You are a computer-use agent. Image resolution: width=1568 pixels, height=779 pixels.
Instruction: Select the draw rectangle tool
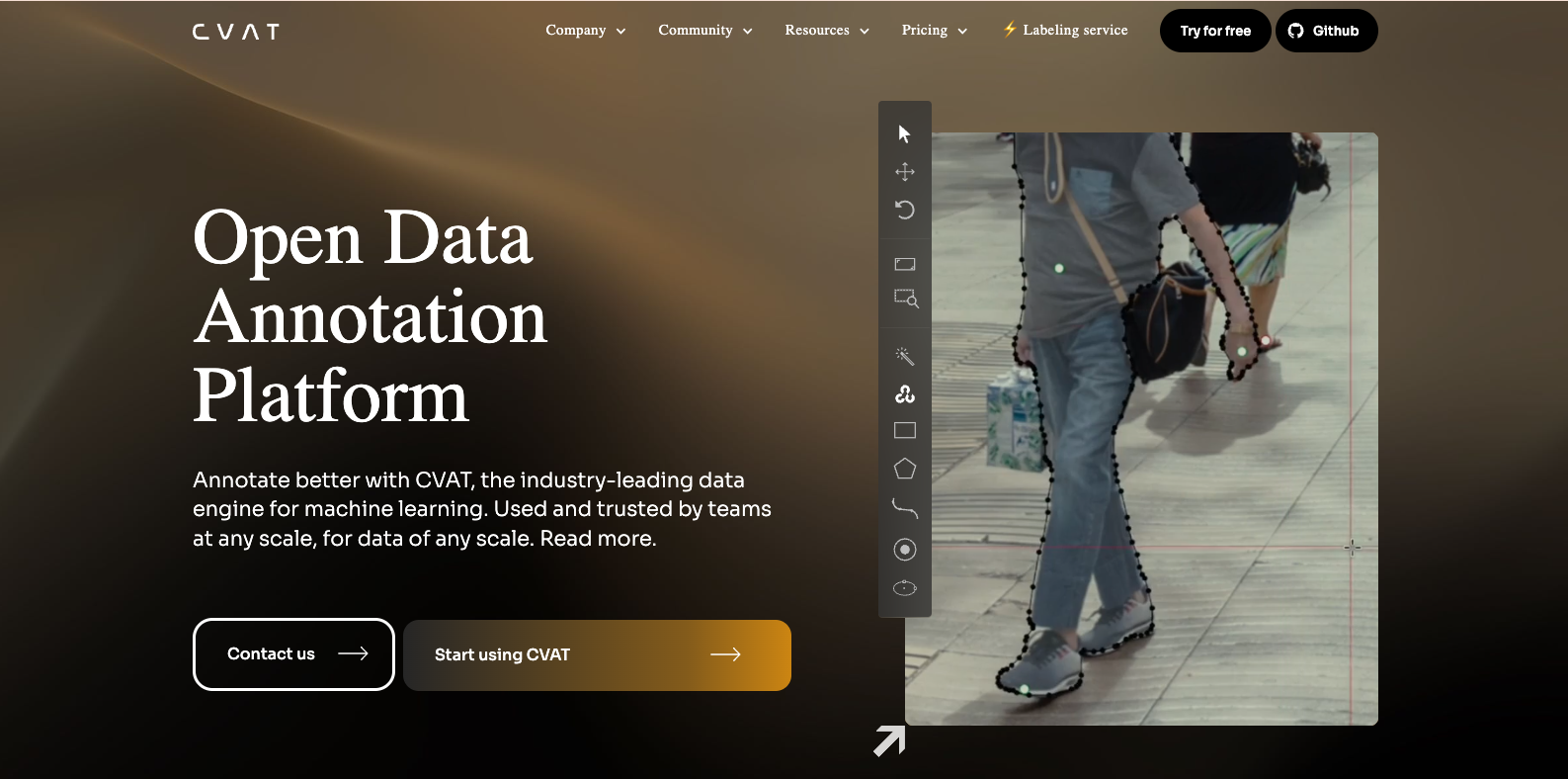click(x=905, y=431)
